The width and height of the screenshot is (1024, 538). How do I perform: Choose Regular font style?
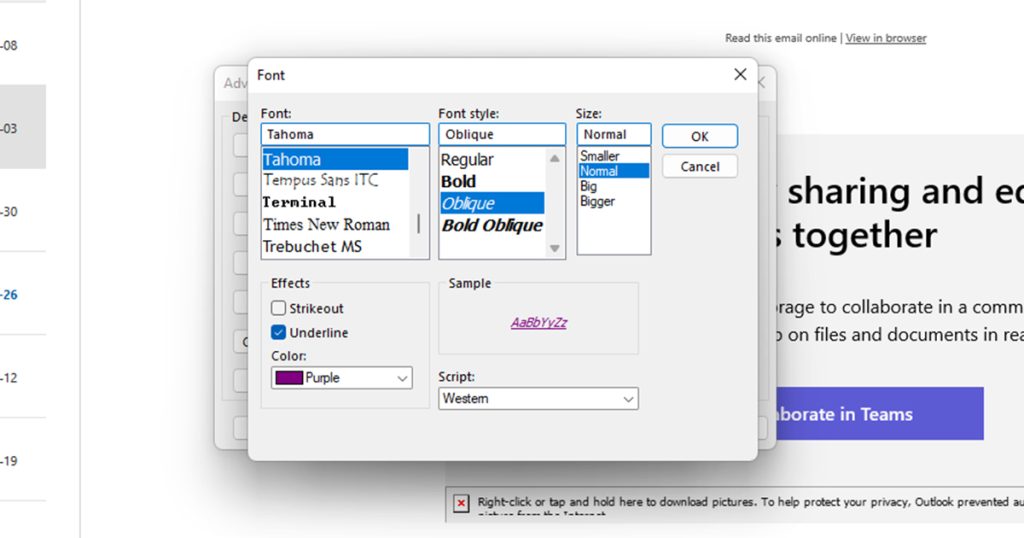coord(467,160)
